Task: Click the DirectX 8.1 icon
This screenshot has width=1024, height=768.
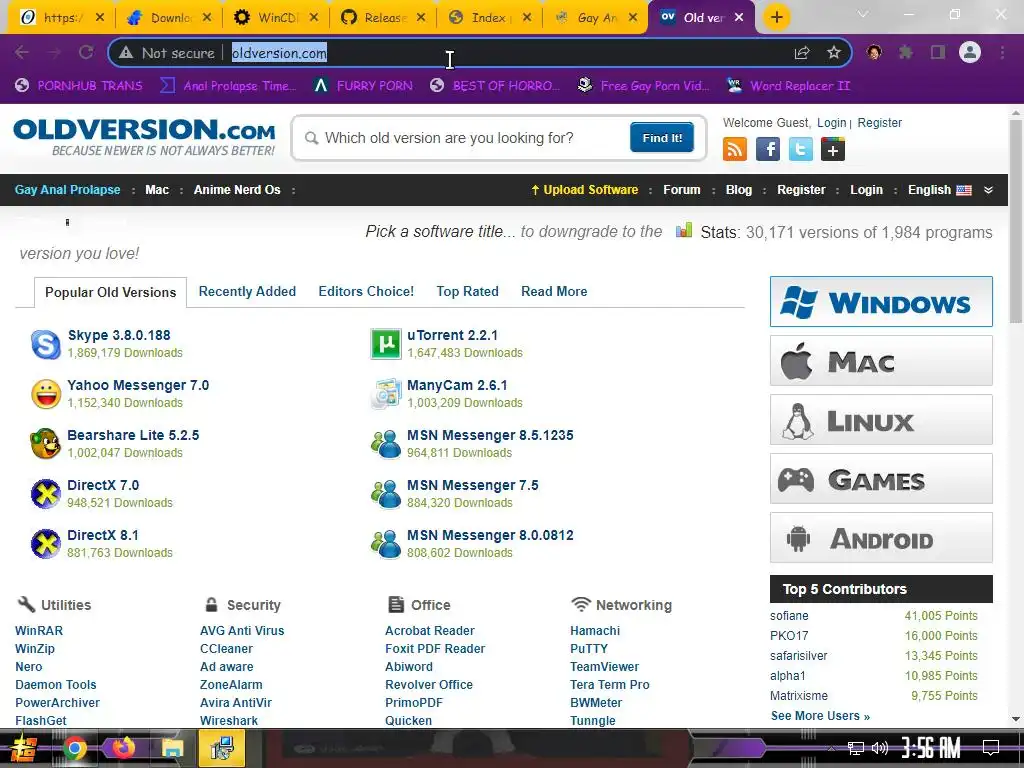Action: tap(46, 544)
